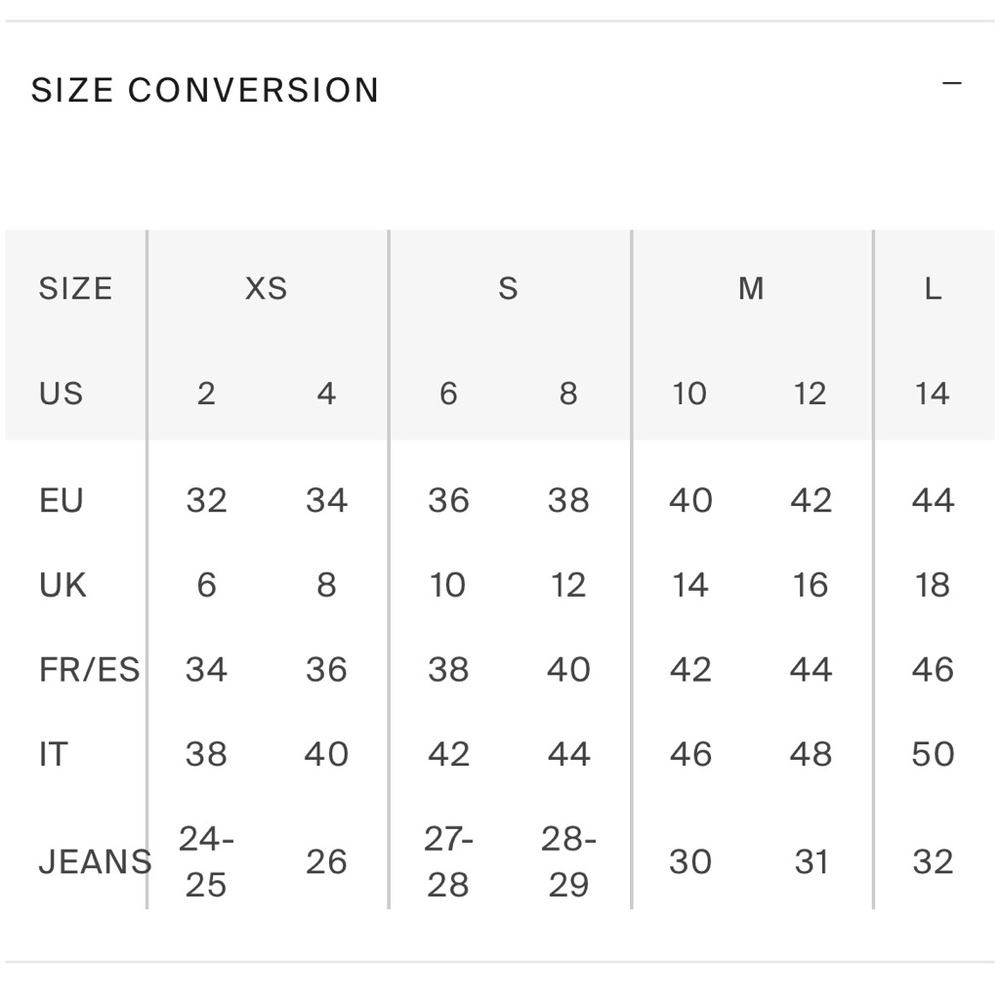Click UK size 16 cell
Screen dimensions: 1000x1000
tap(811, 585)
